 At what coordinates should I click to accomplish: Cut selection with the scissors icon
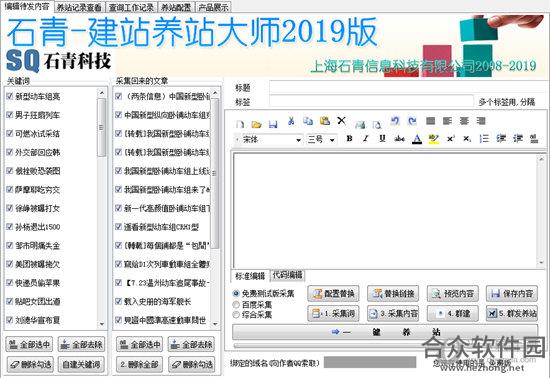[291, 121]
